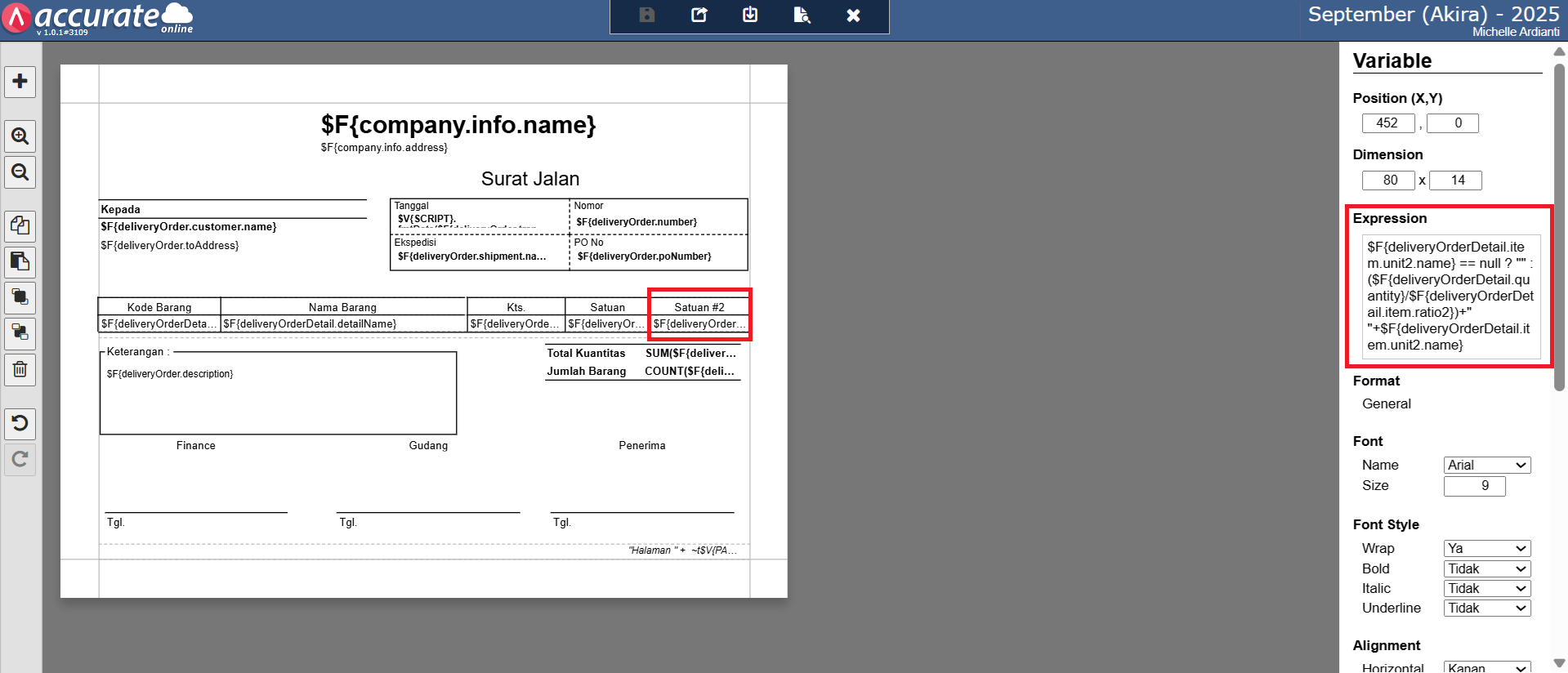Click the copy element icon

coord(20,225)
